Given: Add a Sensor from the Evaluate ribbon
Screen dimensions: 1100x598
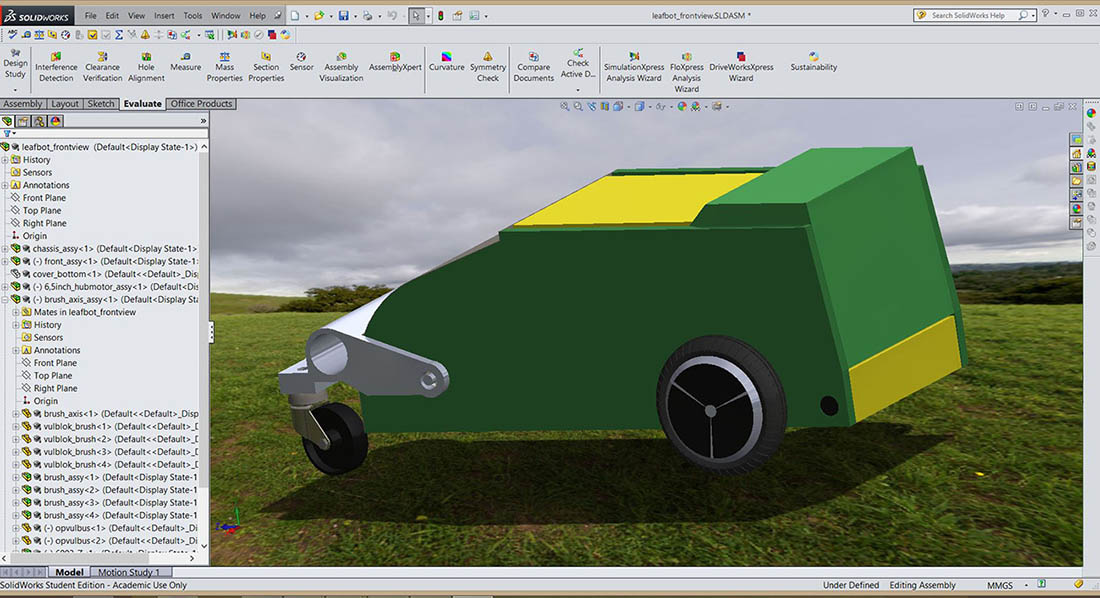Looking at the screenshot, I should 301,62.
